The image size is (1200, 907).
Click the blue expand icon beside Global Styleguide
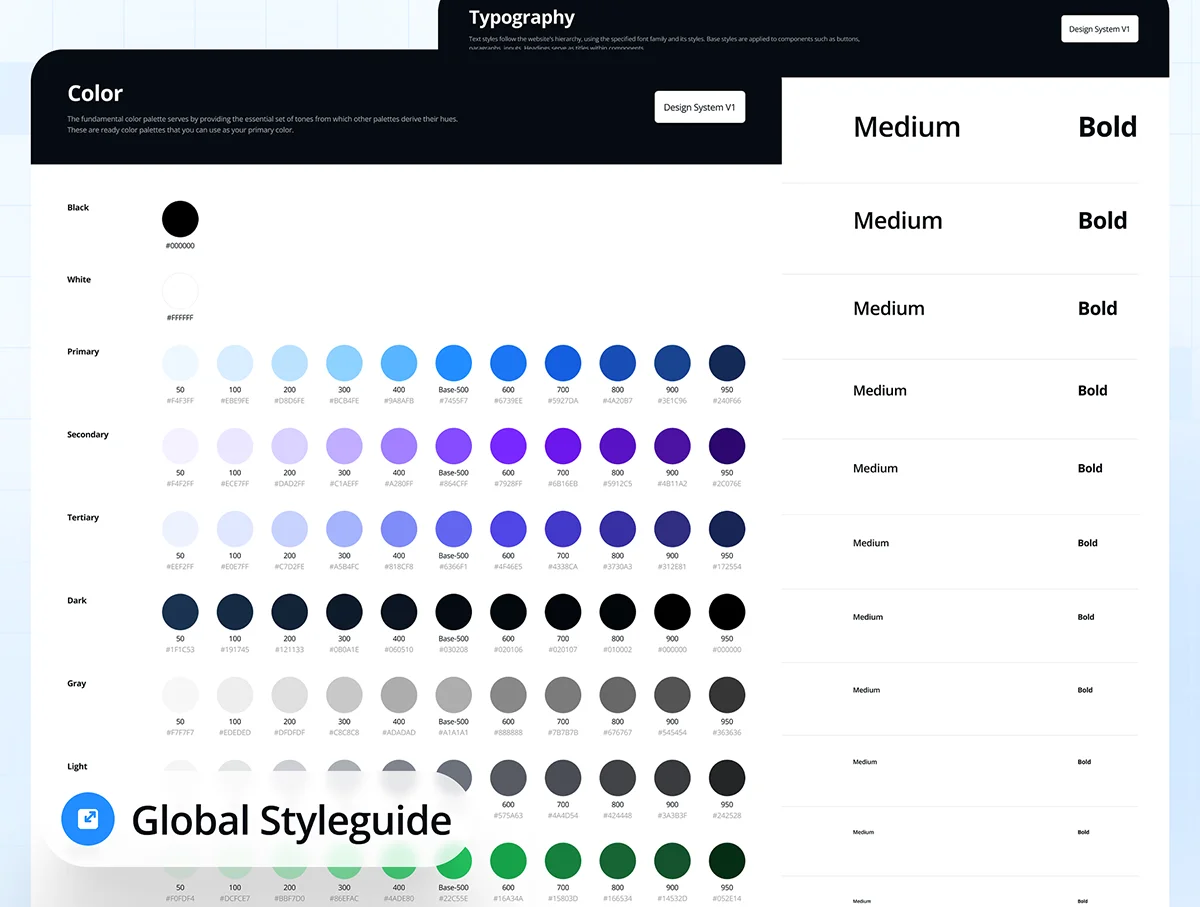click(x=88, y=819)
